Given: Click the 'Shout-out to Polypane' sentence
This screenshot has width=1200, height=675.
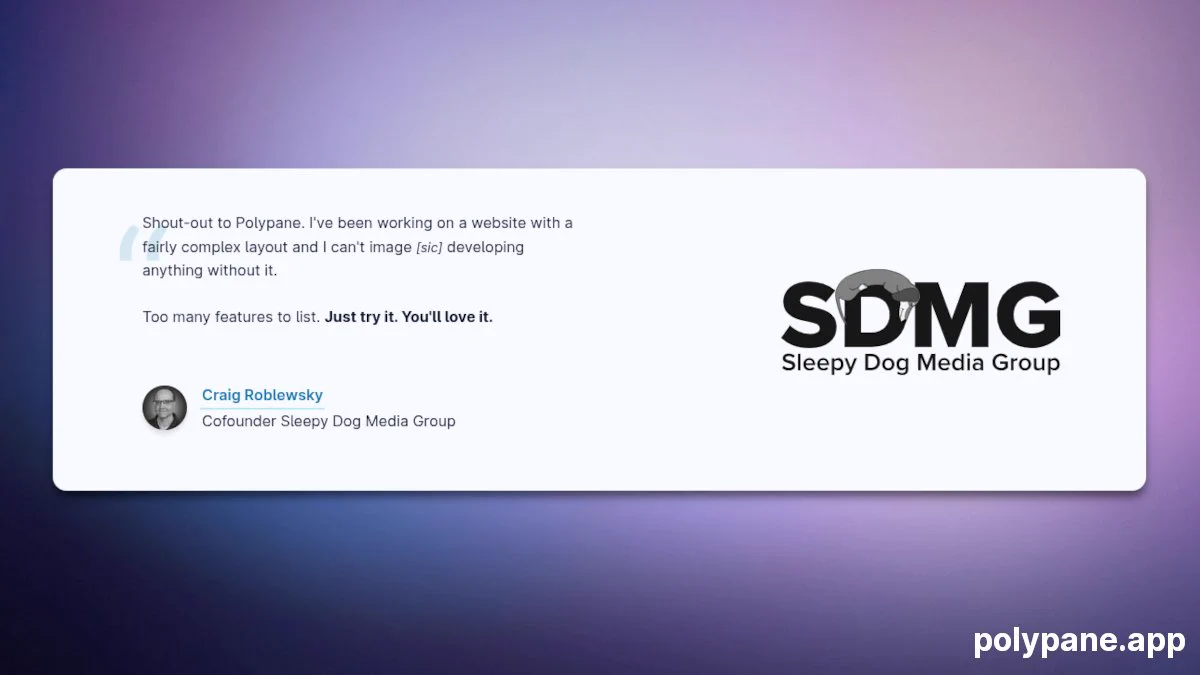Looking at the screenshot, I should pos(222,223).
